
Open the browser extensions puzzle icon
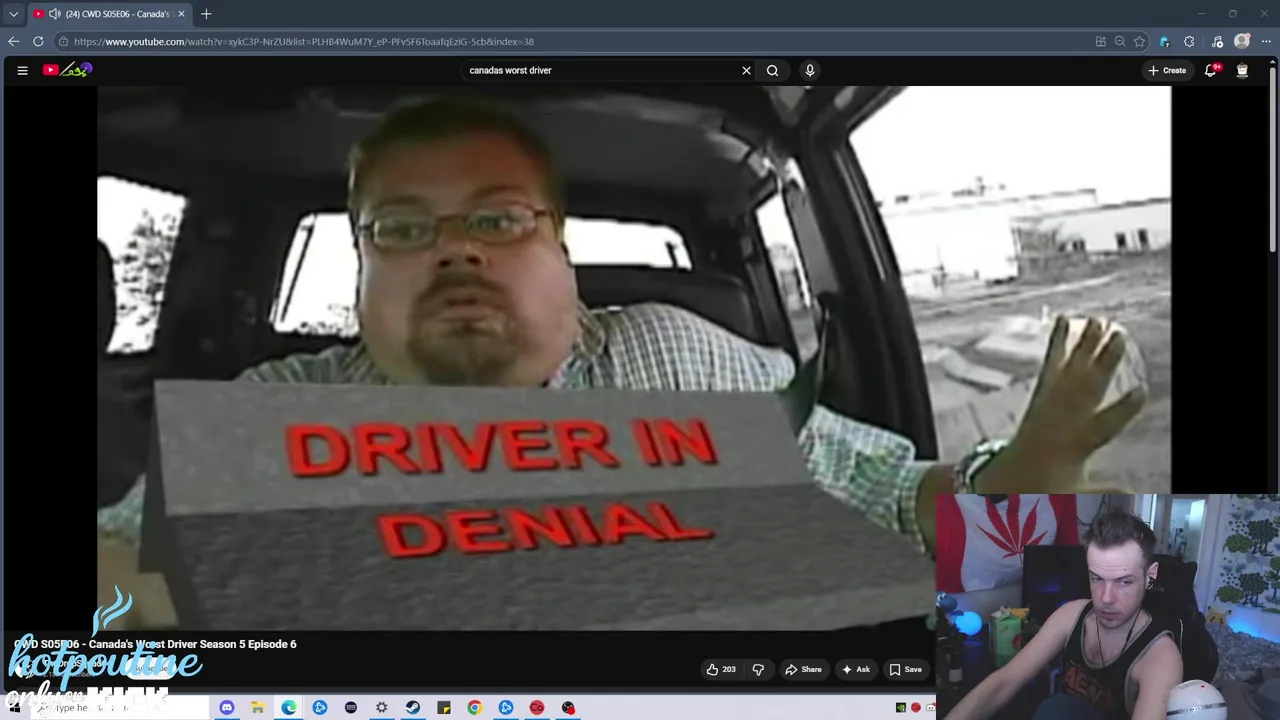(1189, 41)
